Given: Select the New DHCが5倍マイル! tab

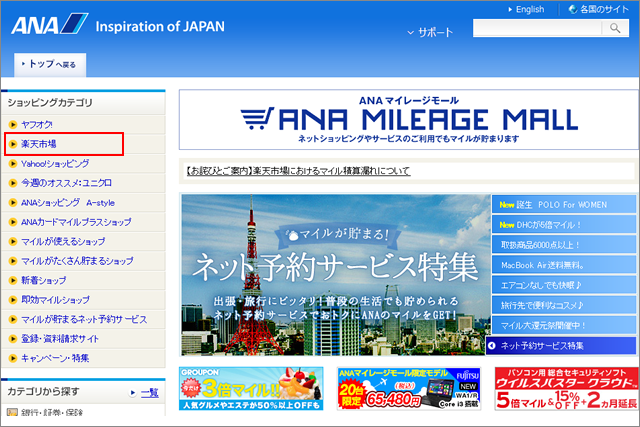Looking at the screenshot, I should click(564, 225).
